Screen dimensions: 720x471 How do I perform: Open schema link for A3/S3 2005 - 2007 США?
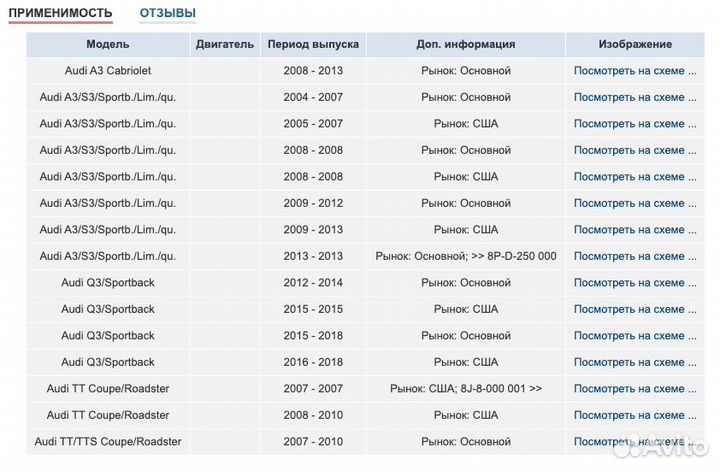click(x=635, y=124)
